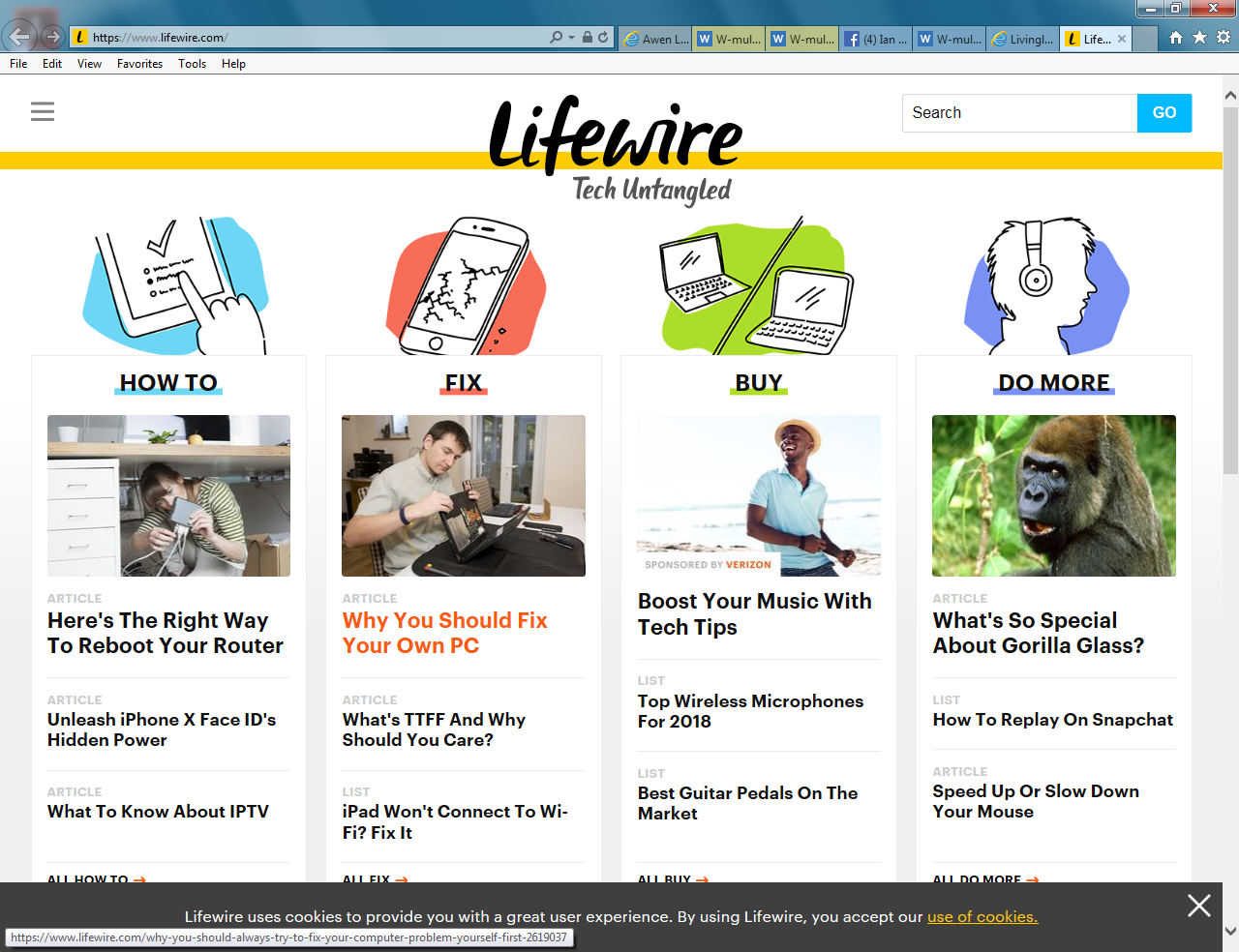Open "What's So Special About Gorilla Glass?"
Image resolution: width=1239 pixels, height=952 pixels.
[x=1039, y=634]
